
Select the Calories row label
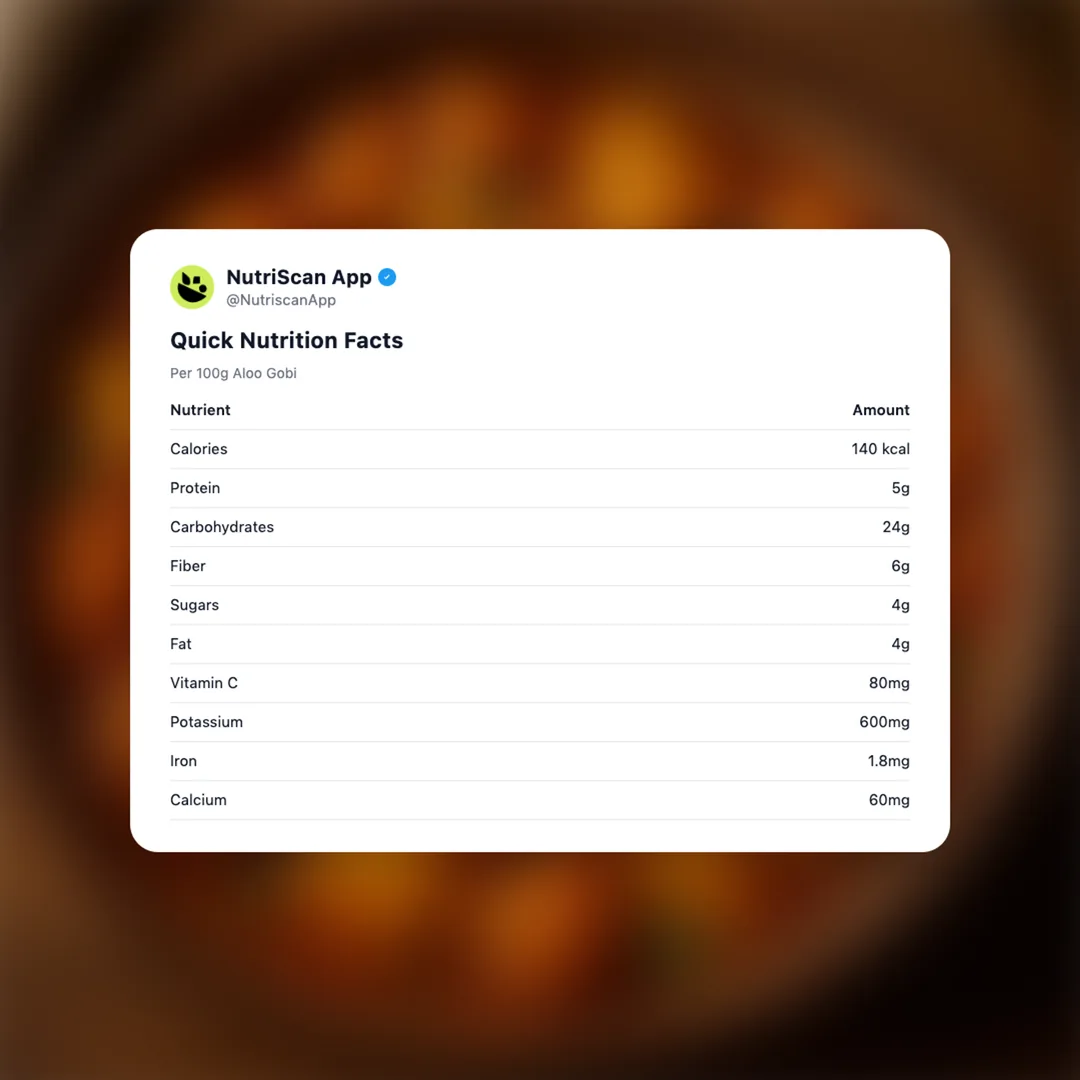coord(198,449)
